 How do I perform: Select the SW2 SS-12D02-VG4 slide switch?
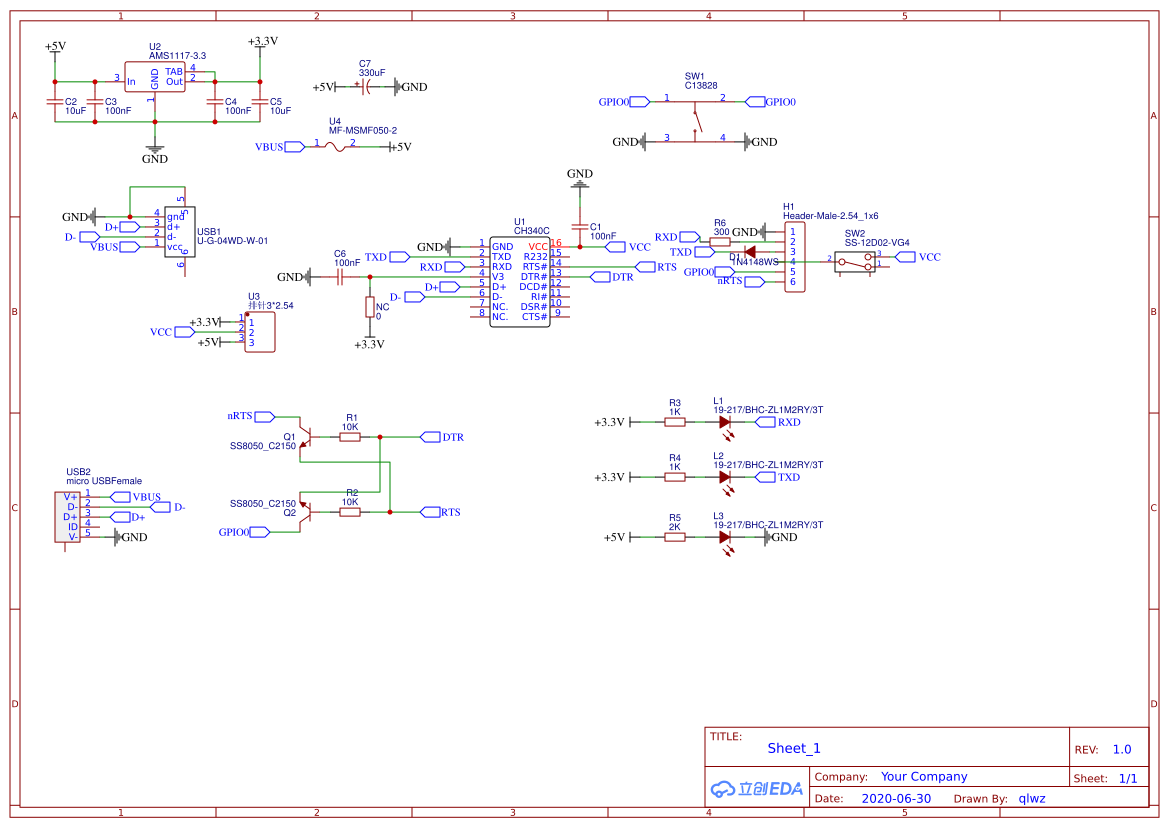(x=855, y=262)
